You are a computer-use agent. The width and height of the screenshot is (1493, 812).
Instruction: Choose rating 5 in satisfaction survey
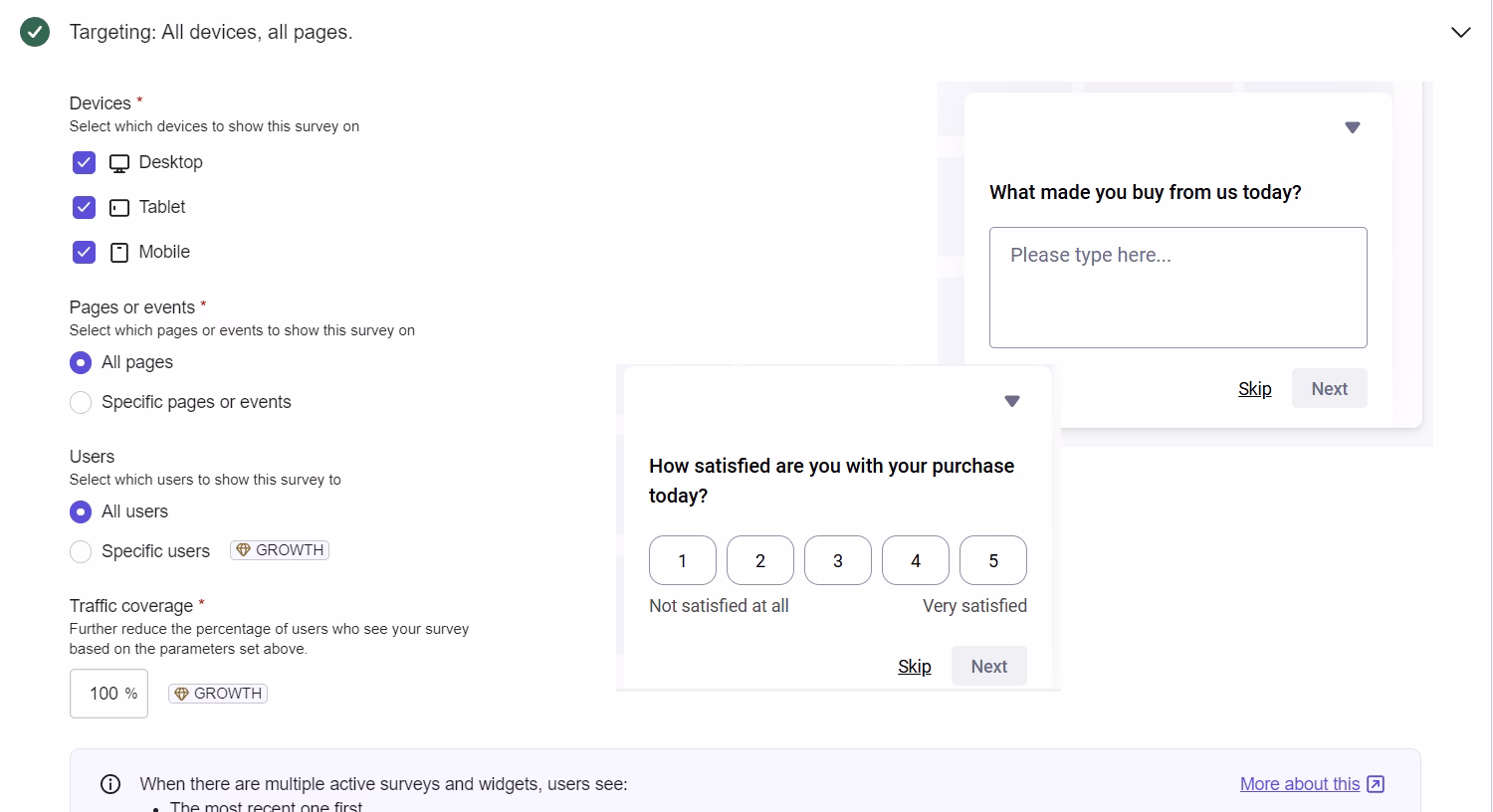[993, 560]
